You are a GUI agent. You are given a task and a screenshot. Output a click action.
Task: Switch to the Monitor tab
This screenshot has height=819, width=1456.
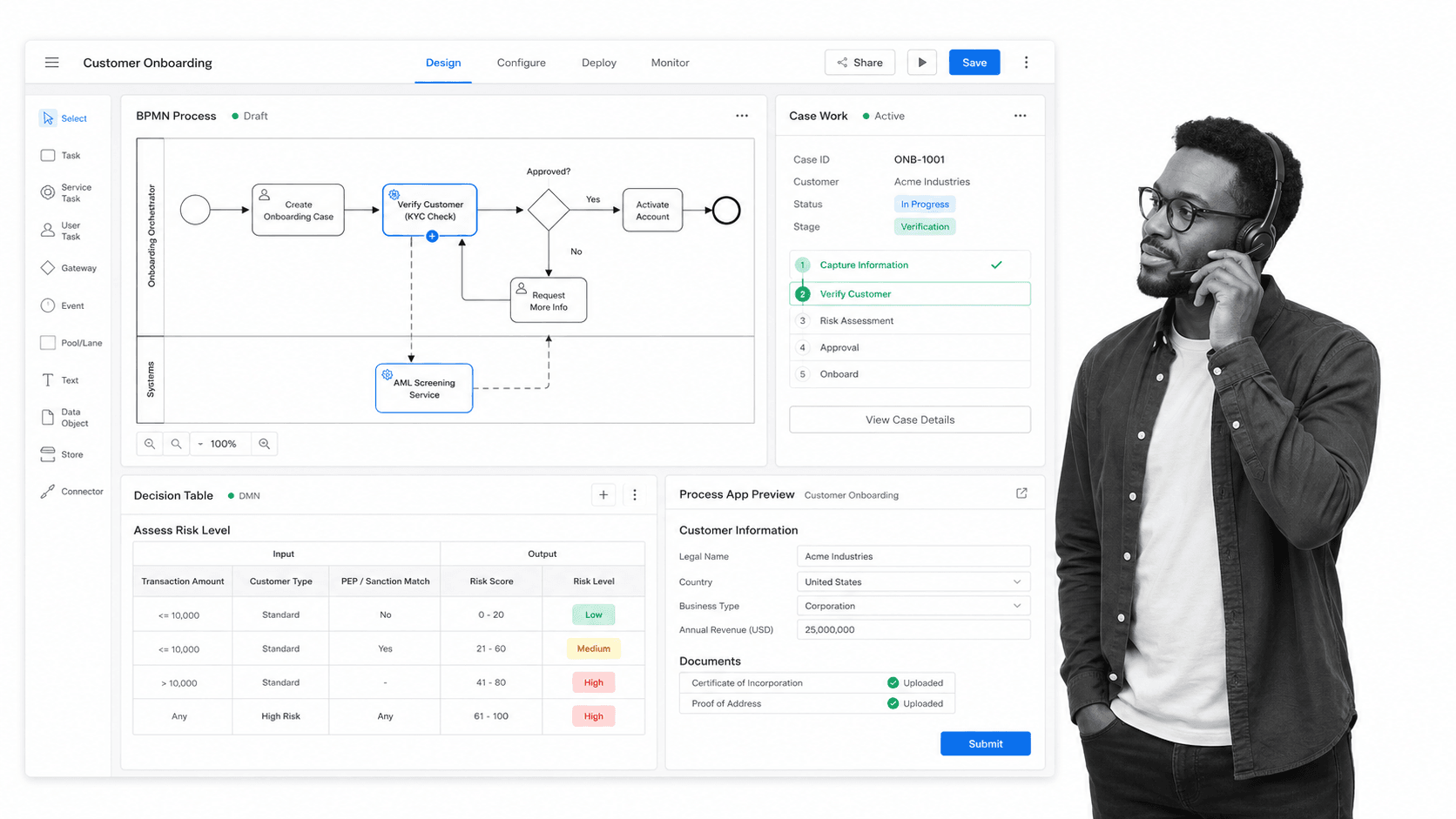670,63
